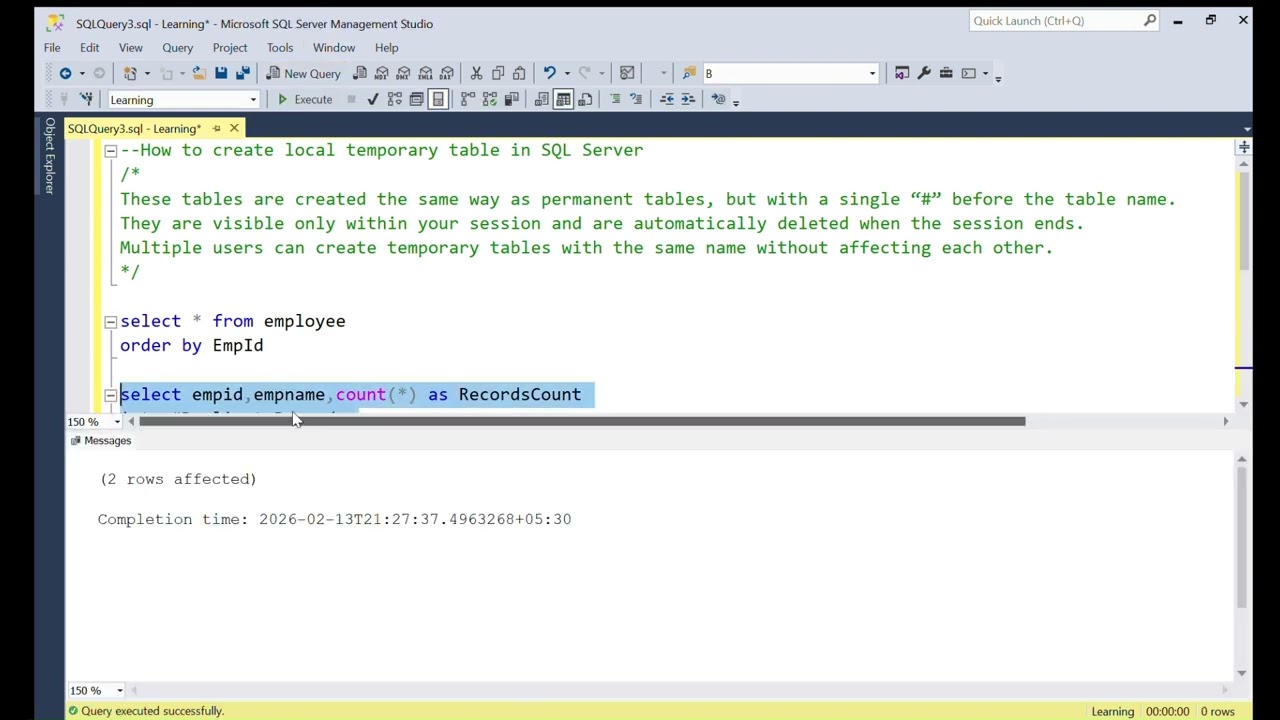This screenshot has height=720, width=1280.
Task: Close the SQLQuery3.sql tab
Action: 234,128
